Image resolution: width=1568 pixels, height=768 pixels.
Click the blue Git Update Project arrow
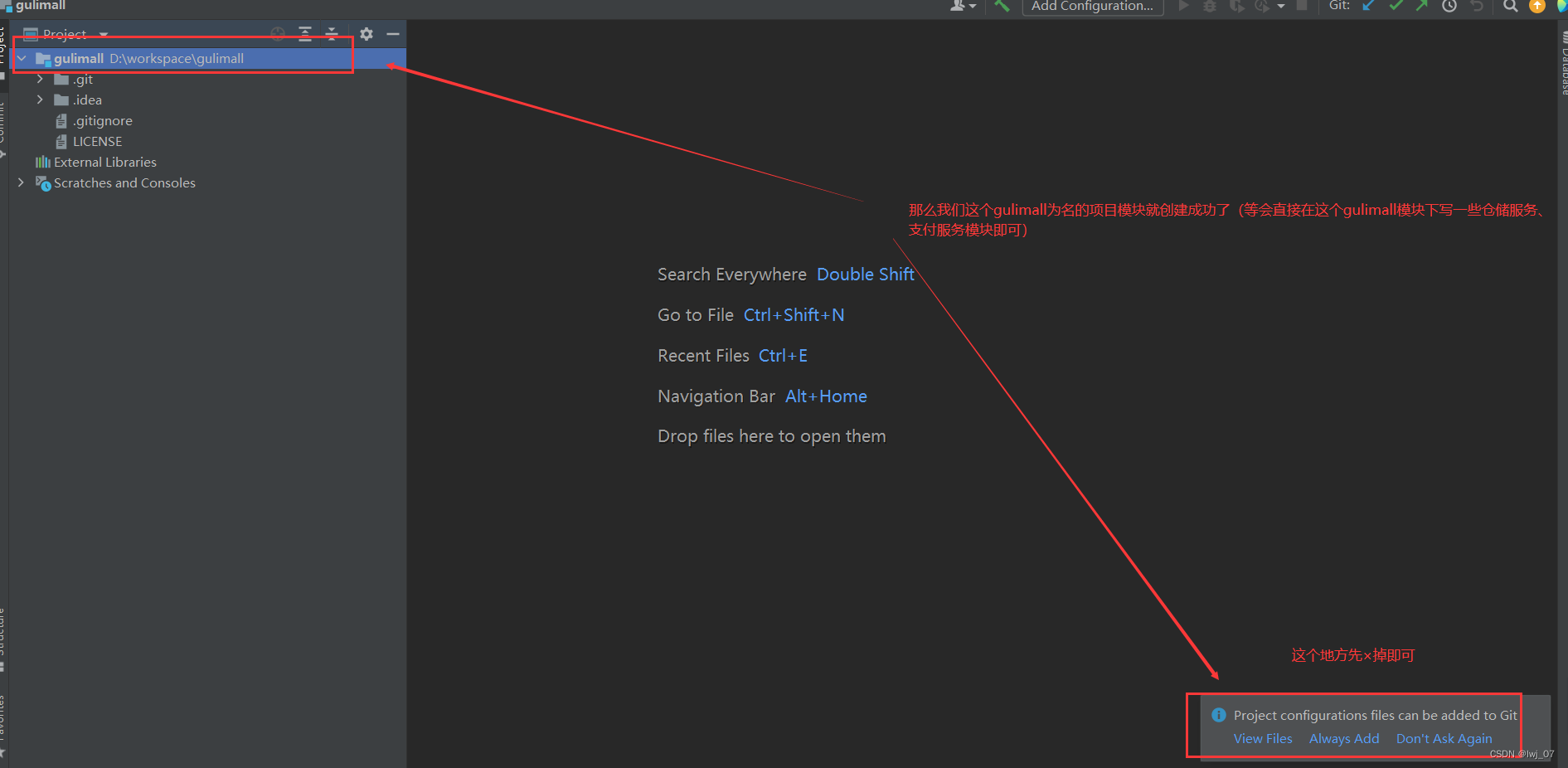click(1369, 6)
